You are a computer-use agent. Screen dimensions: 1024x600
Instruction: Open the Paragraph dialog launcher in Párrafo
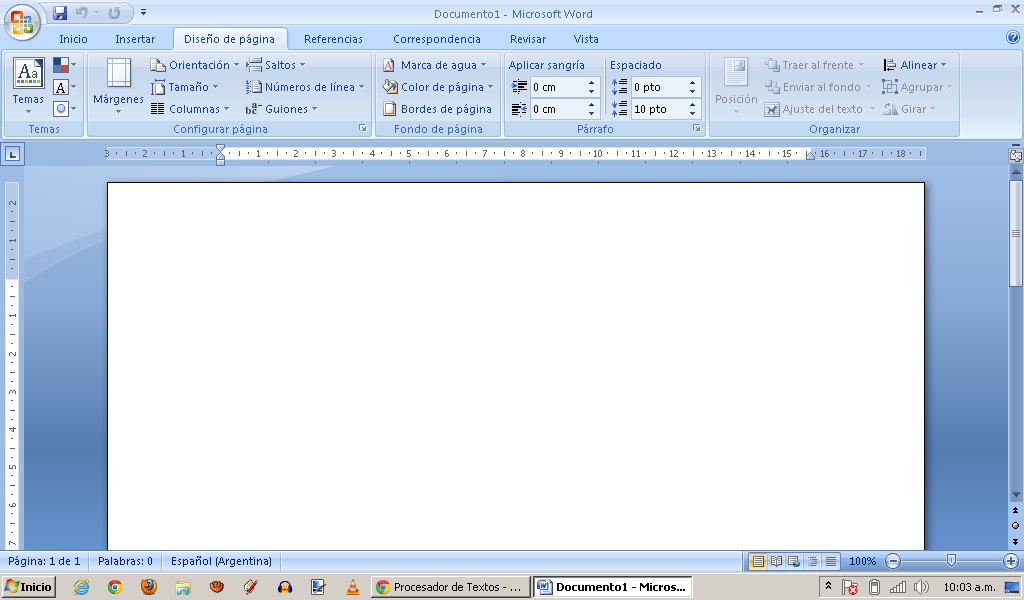(696, 129)
